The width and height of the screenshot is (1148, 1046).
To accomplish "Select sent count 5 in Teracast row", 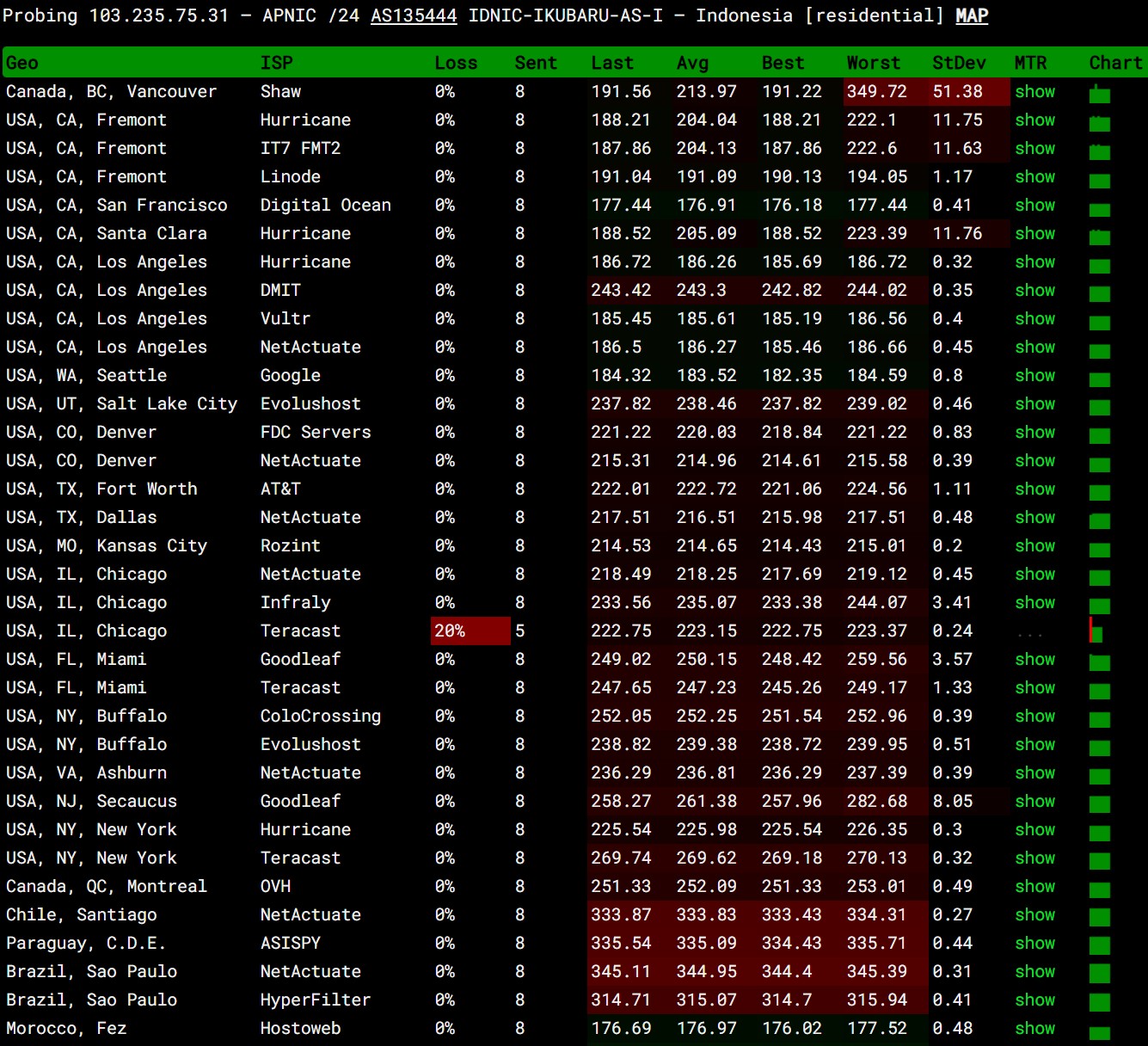I will coord(520,631).
